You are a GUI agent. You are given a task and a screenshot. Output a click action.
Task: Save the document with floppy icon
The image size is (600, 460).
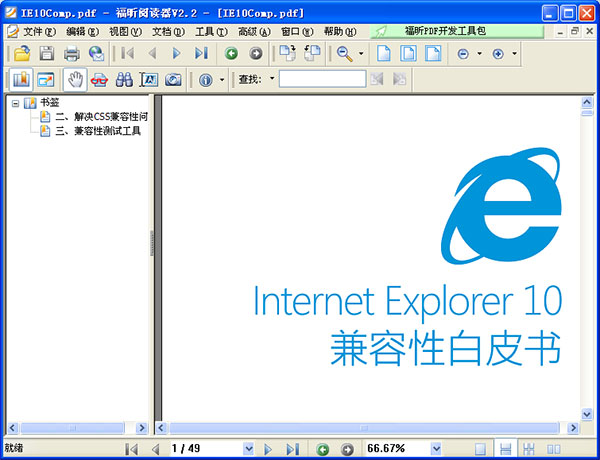(x=47, y=53)
